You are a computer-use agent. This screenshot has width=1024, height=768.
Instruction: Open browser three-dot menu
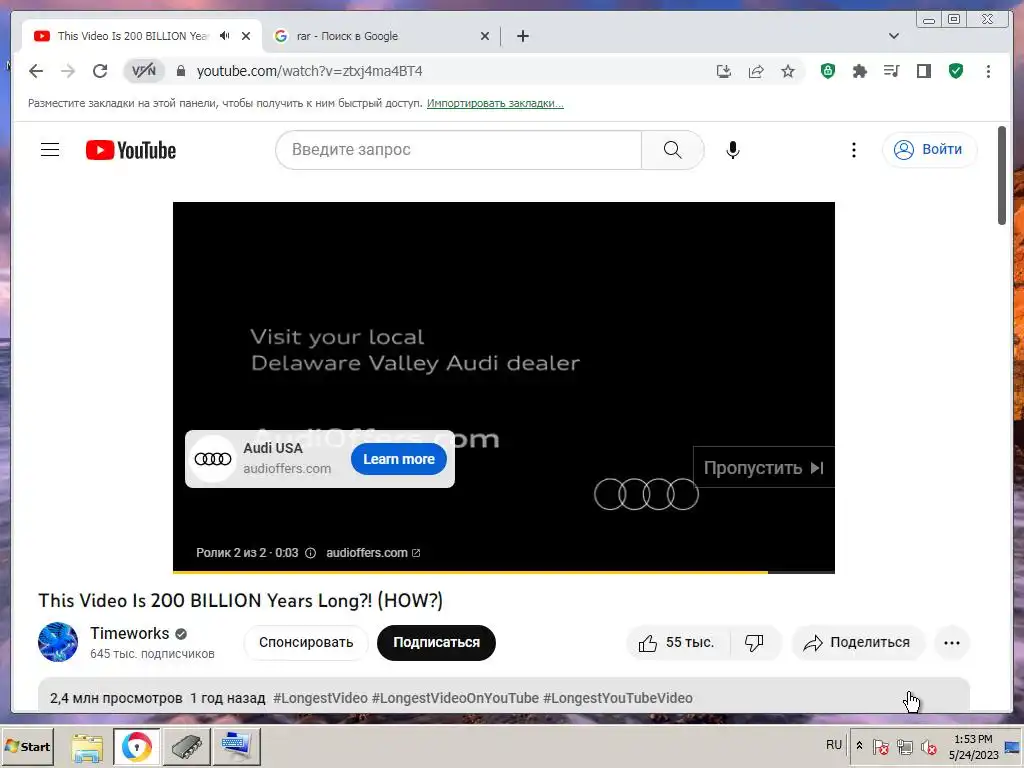[988, 71]
